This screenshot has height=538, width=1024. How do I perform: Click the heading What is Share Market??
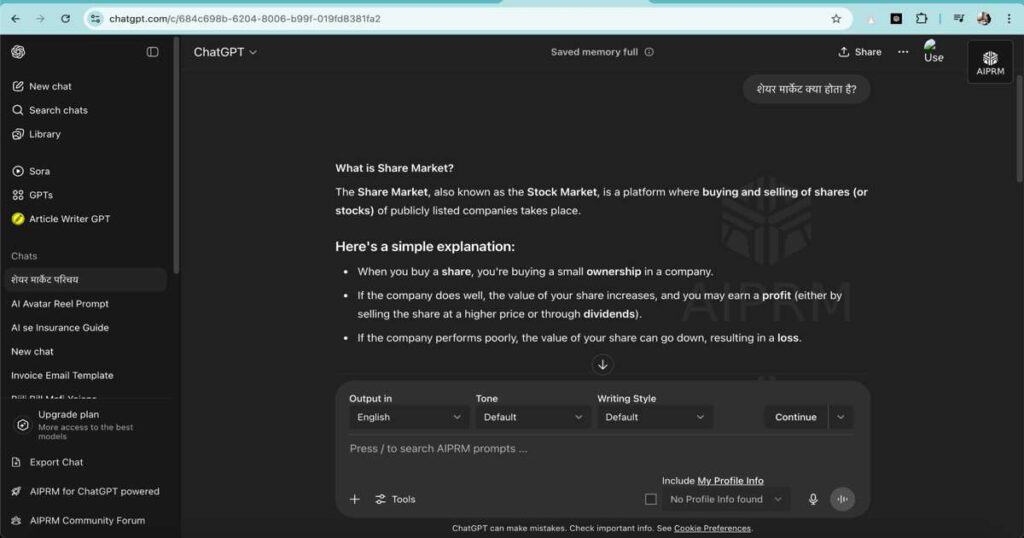click(x=394, y=168)
